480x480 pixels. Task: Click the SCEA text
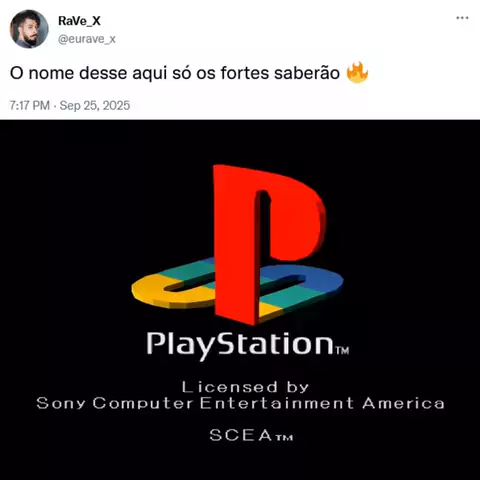pyautogui.click(x=241, y=435)
